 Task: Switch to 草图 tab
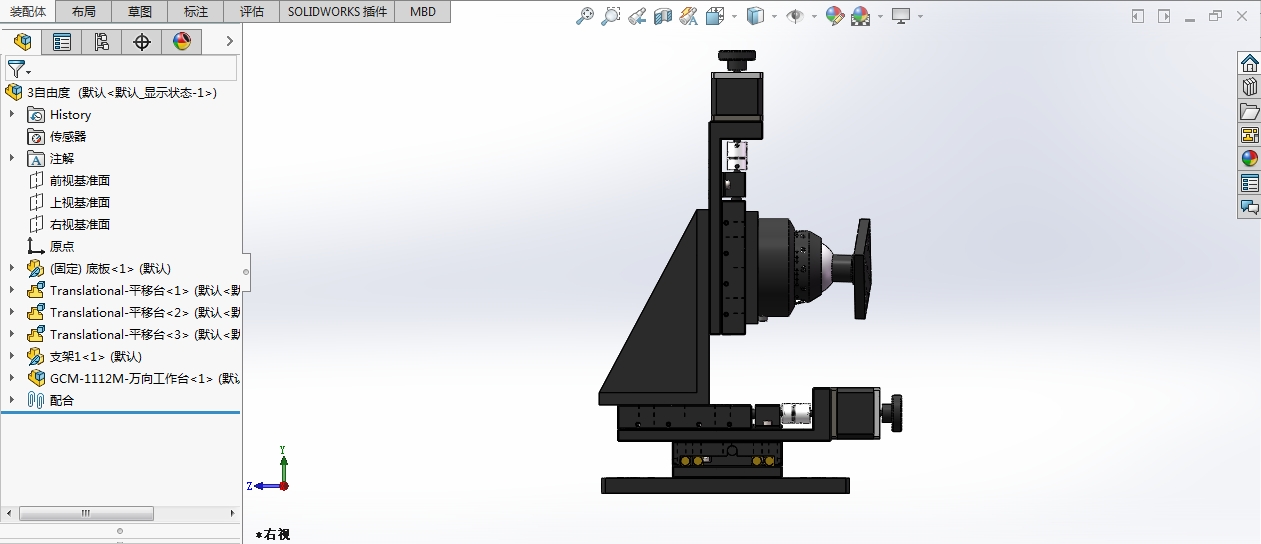click(140, 12)
